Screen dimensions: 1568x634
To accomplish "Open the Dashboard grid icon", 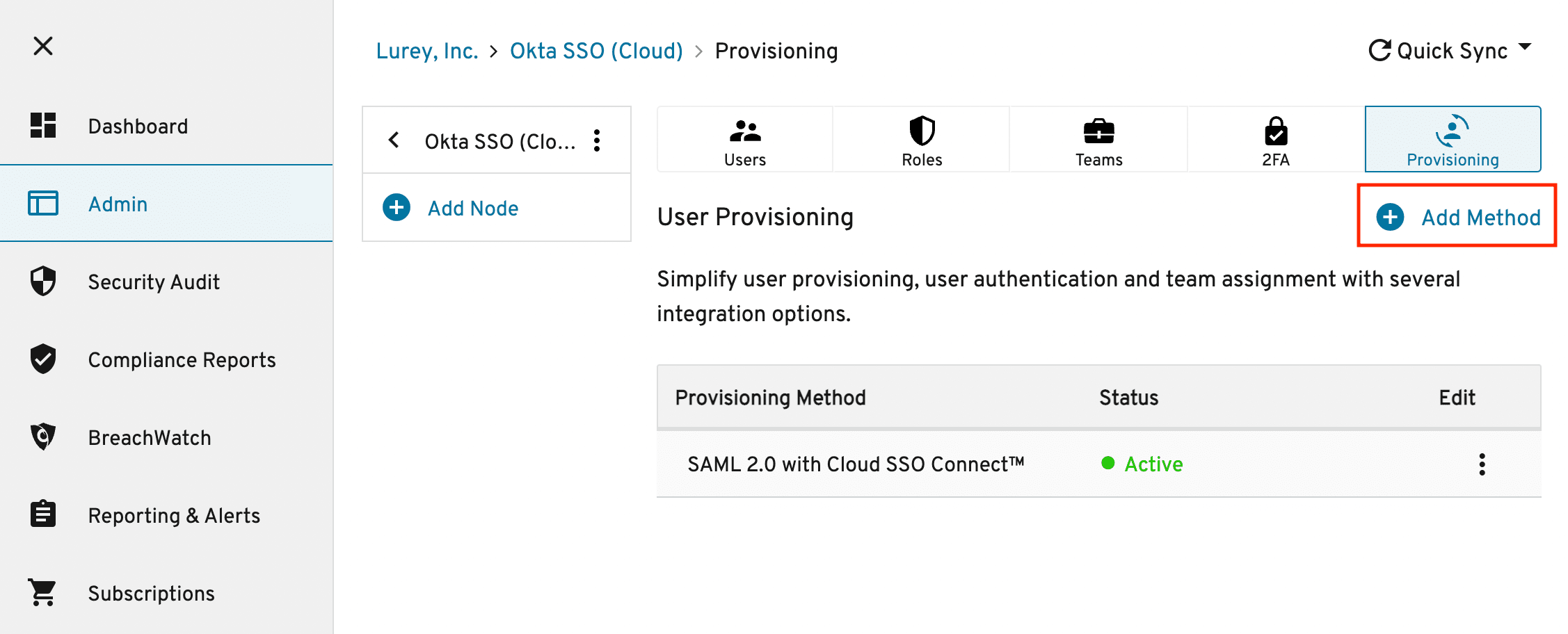I will 43,125.
